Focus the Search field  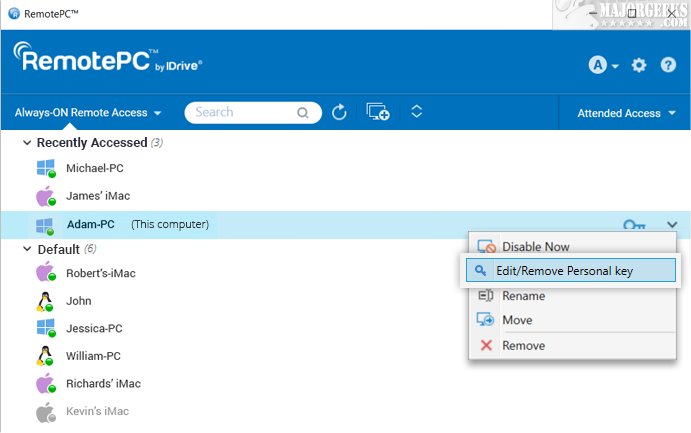coord(253,112)
